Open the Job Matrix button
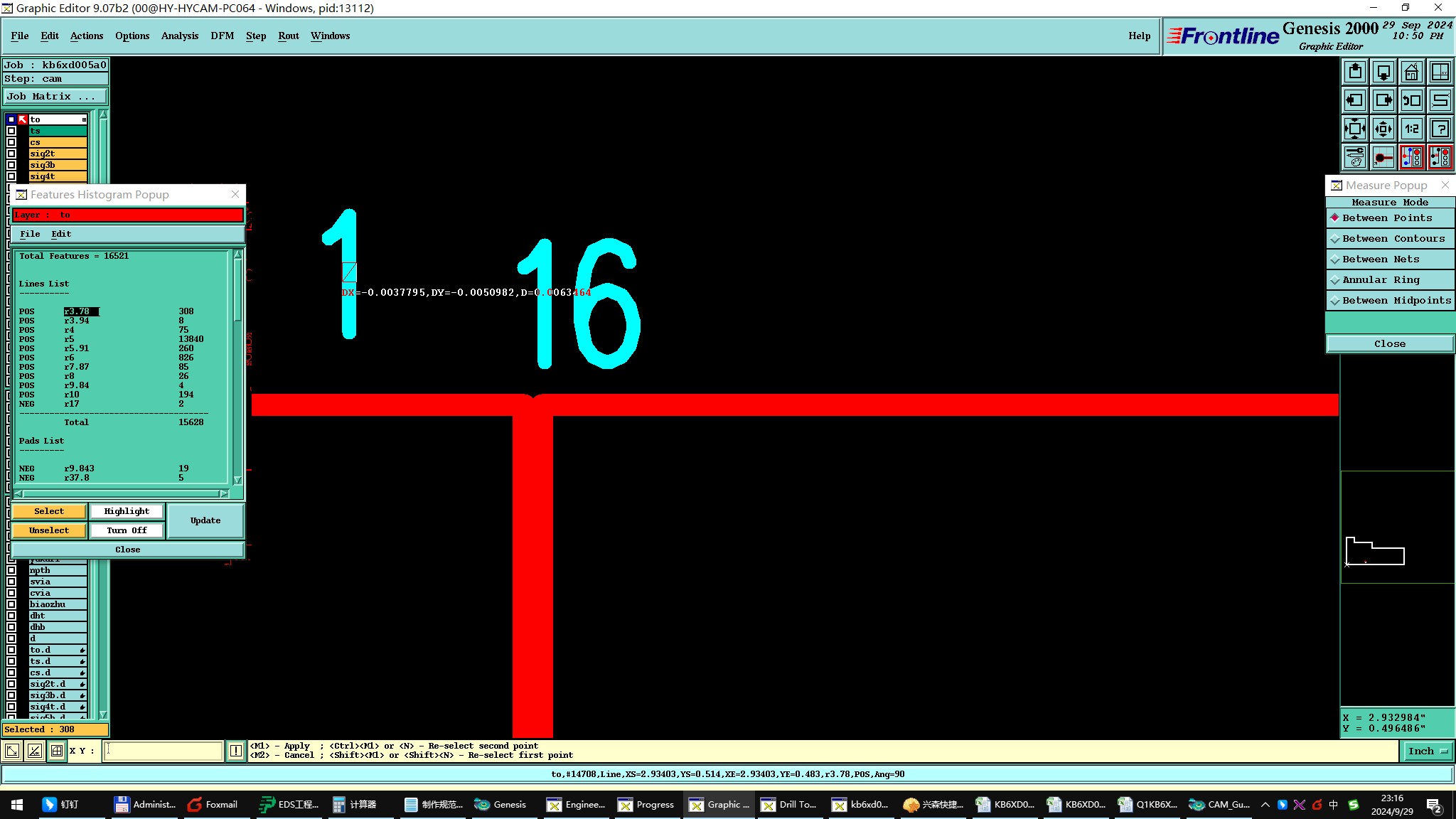Image resolution: width=1456 pixels, height=819 pixels. pos(55,97)
